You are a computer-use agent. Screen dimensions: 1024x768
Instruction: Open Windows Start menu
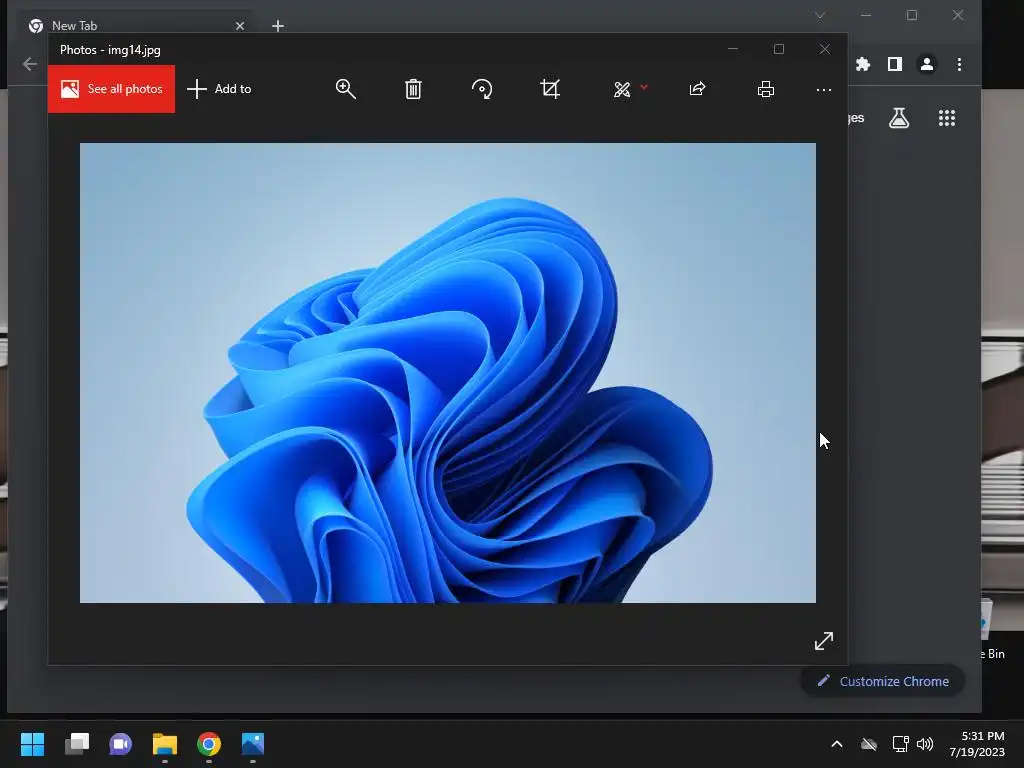[x=32, y=744]
